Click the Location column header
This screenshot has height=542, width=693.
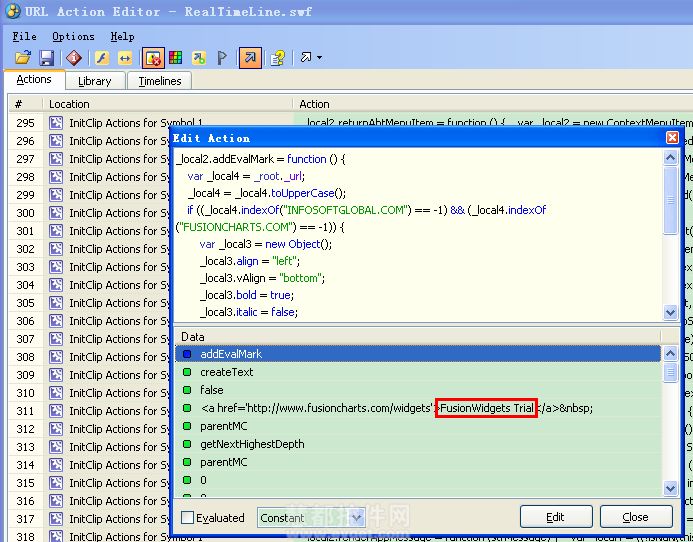click(168, 104)
